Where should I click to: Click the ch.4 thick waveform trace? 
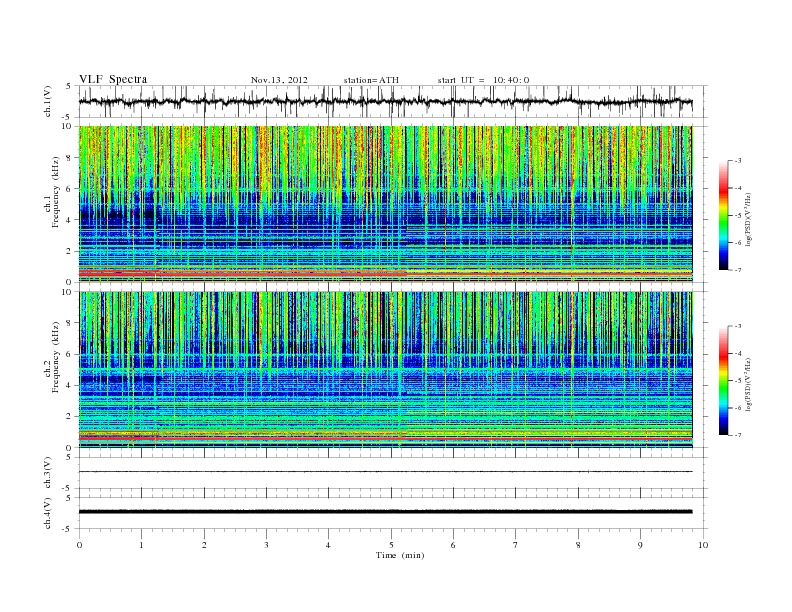pyautogui.click(x=385, y=512)
